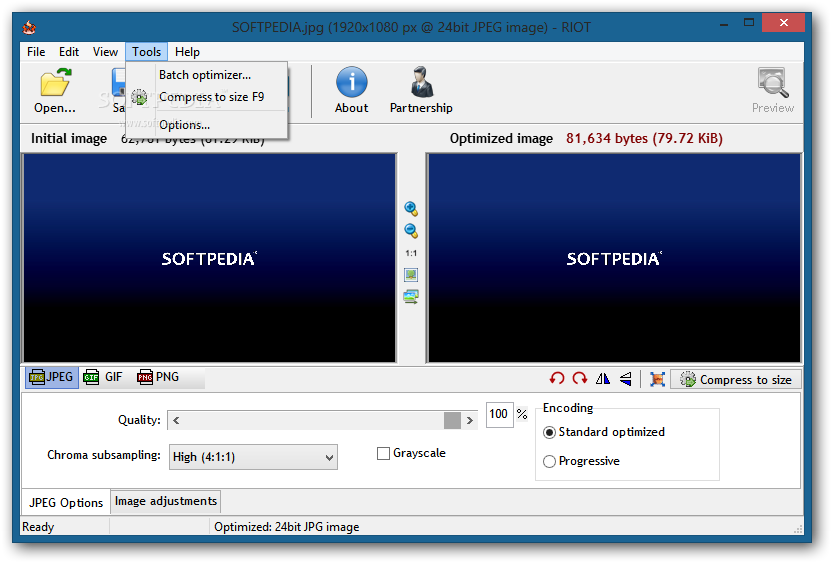Click the RIOT app icon in title bar
This screenshot has width=832, height=563.
coord(29,27)
